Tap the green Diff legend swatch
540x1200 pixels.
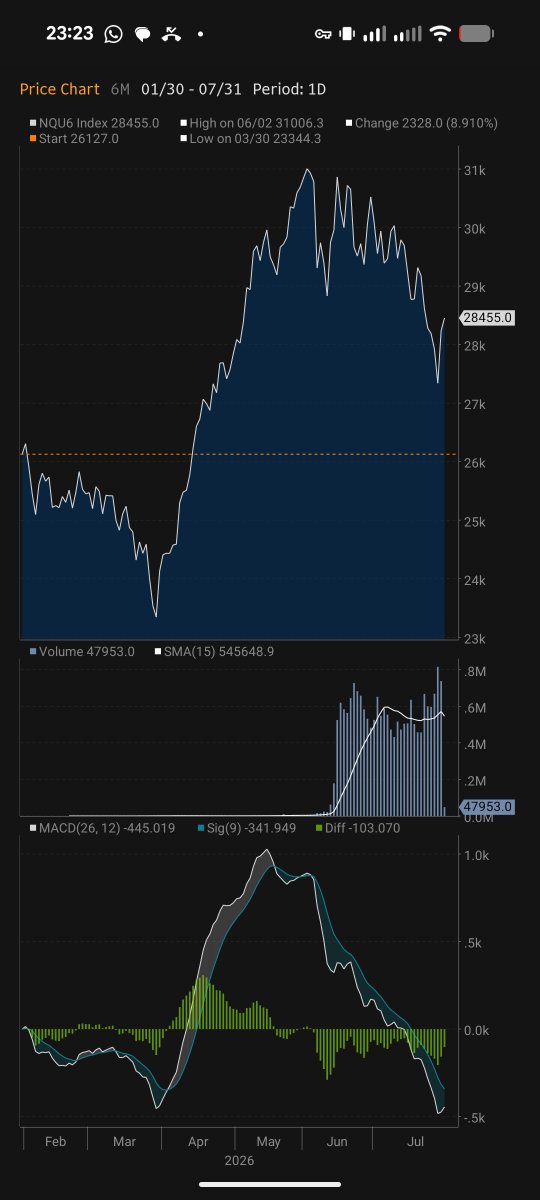coord(319,828)
